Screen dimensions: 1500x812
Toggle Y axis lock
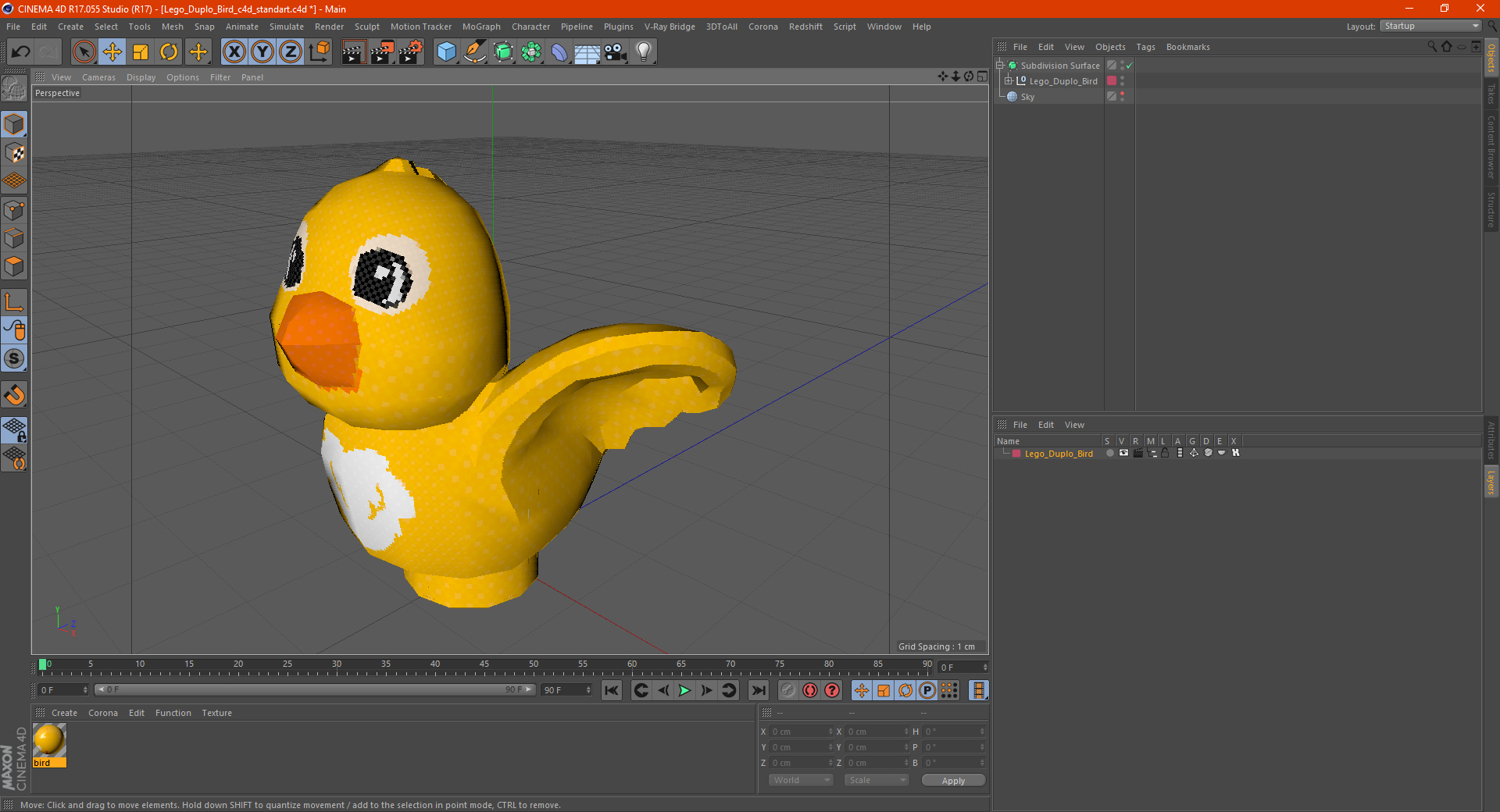pyautogui.click(x=262, y=52)
